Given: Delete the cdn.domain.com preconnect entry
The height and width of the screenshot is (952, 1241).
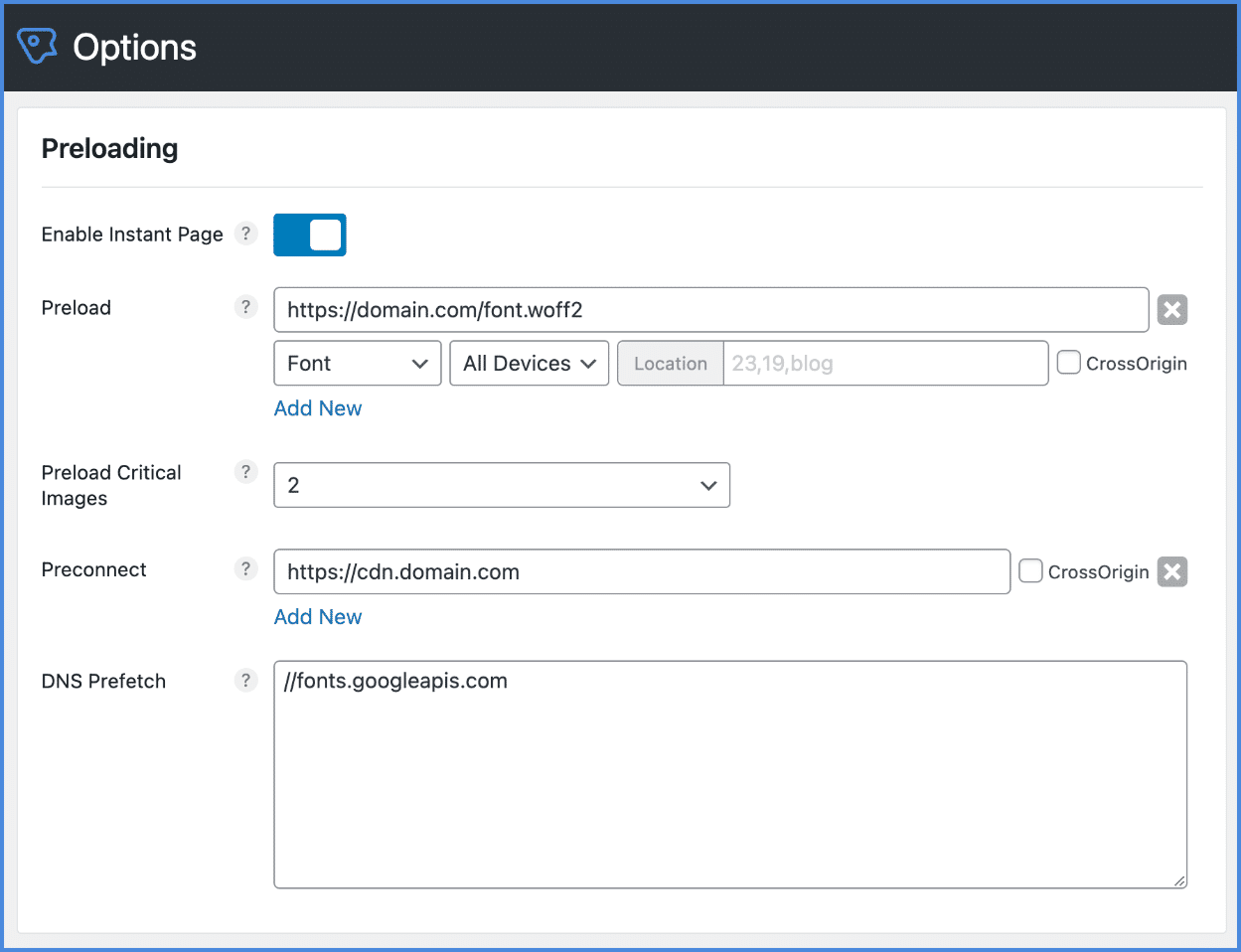Looking at the screenshot, I should click(1171, 571).
